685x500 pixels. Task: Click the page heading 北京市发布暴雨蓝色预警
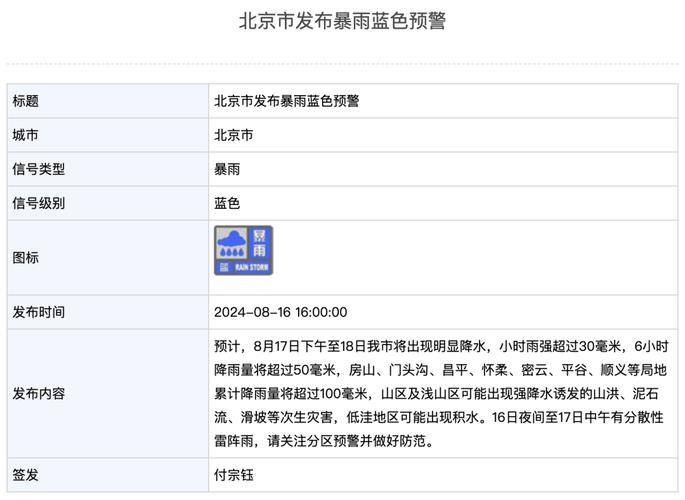[342, 21]
